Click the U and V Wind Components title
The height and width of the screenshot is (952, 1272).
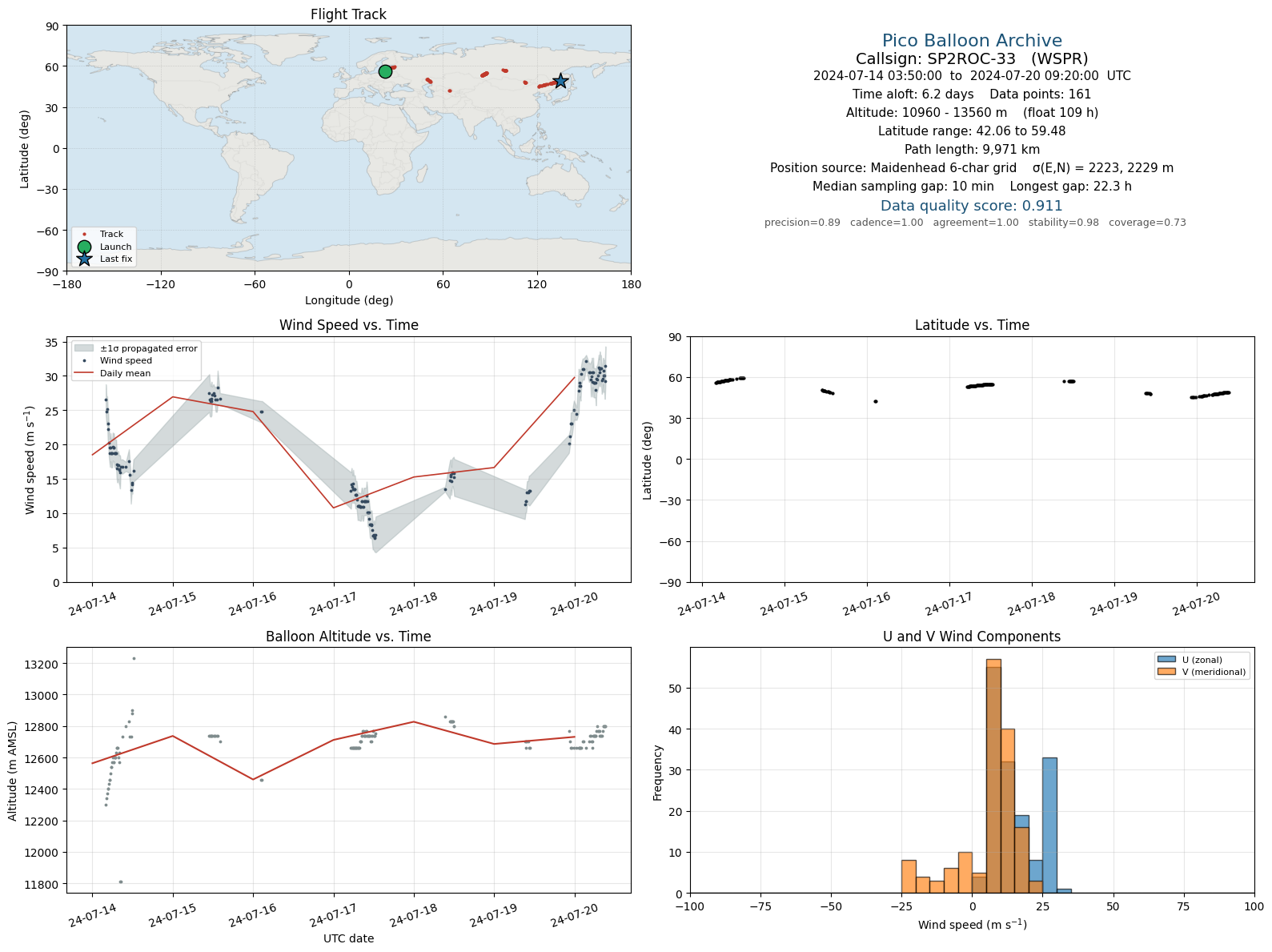pos(972,637)
